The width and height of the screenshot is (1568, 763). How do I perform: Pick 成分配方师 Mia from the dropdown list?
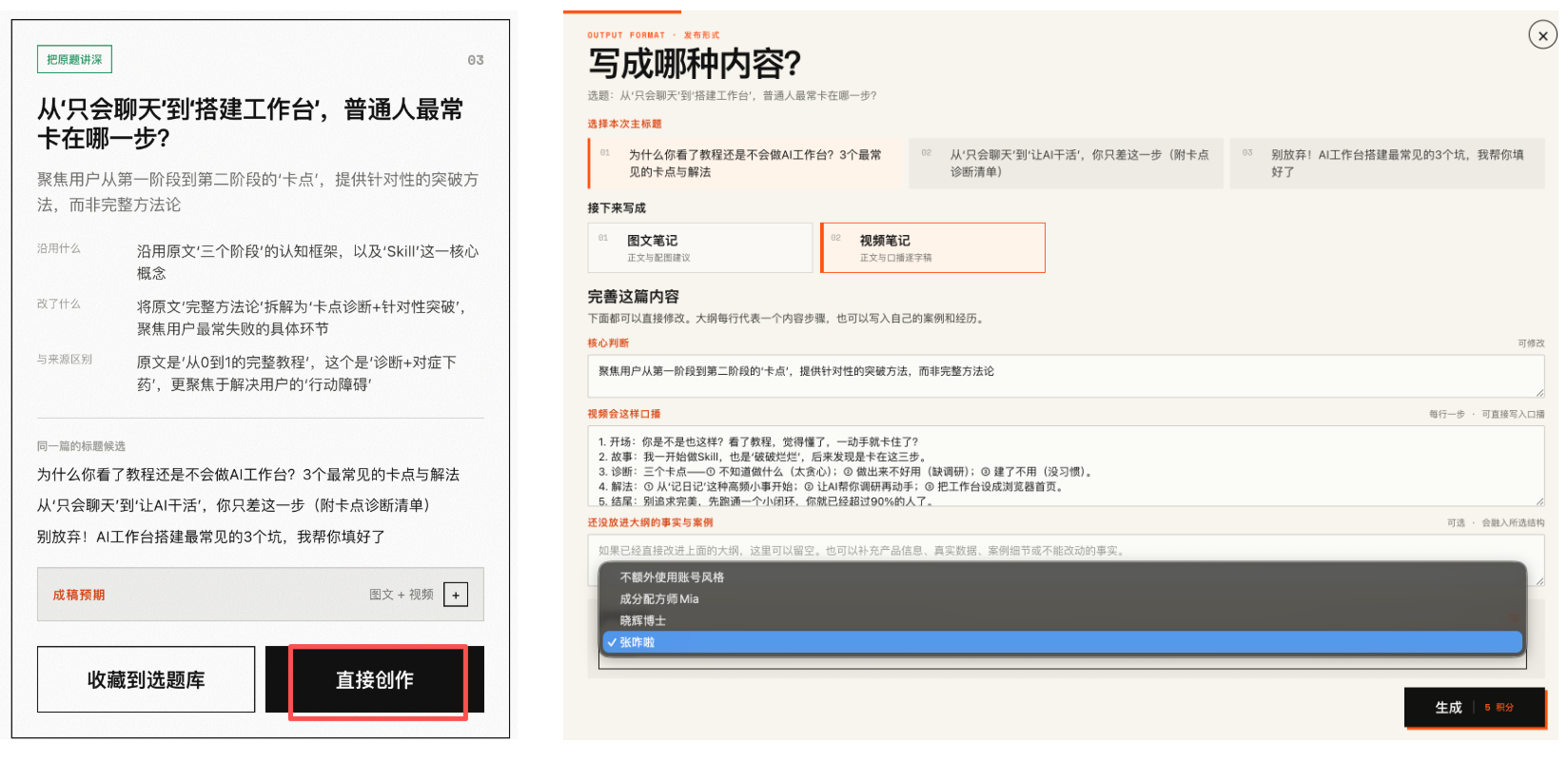[x=1062, y=598]
